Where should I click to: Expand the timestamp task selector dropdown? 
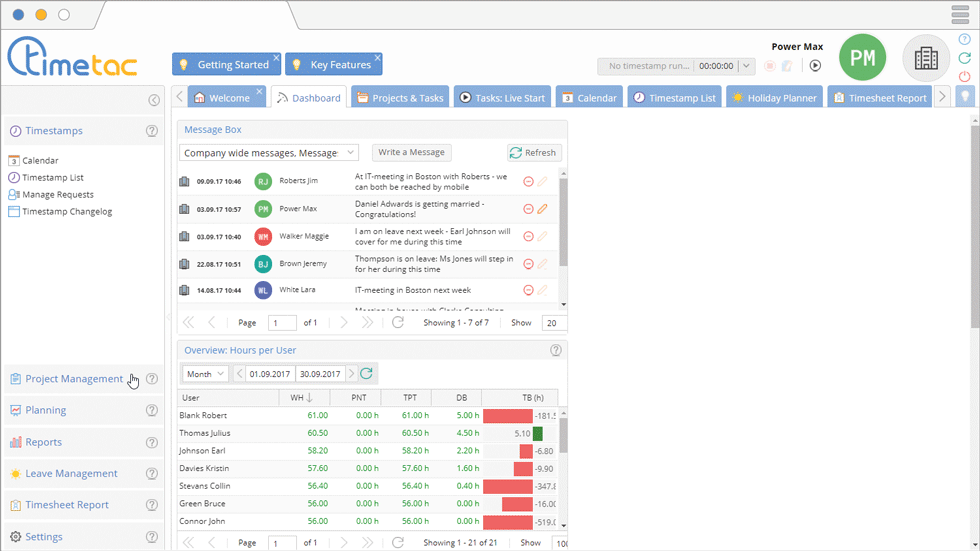746,66
